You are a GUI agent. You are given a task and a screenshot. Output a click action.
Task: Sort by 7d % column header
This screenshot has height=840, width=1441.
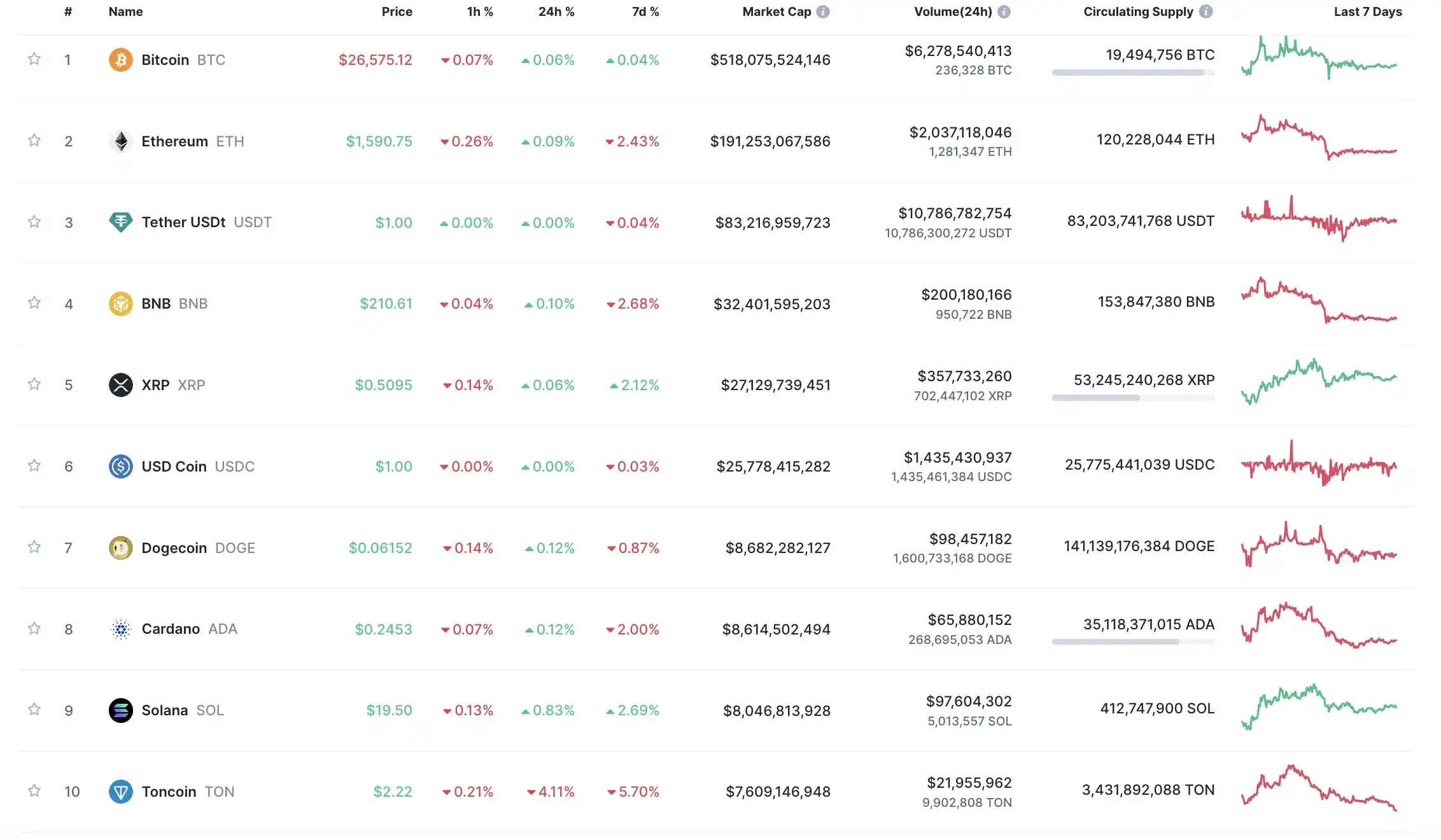coord(645,11)
